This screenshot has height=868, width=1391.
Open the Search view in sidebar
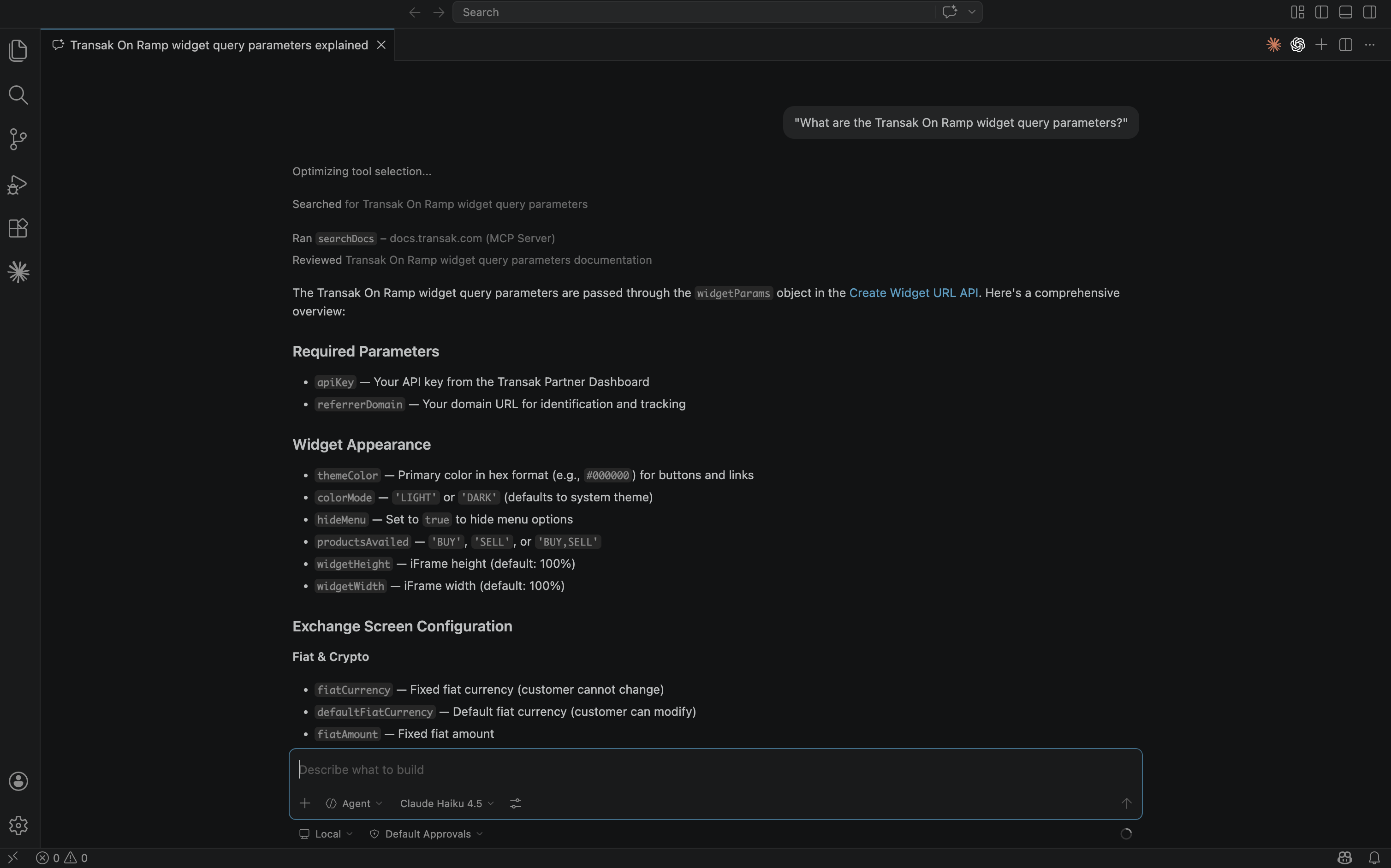pyautogui.click(x=18, y=95)
